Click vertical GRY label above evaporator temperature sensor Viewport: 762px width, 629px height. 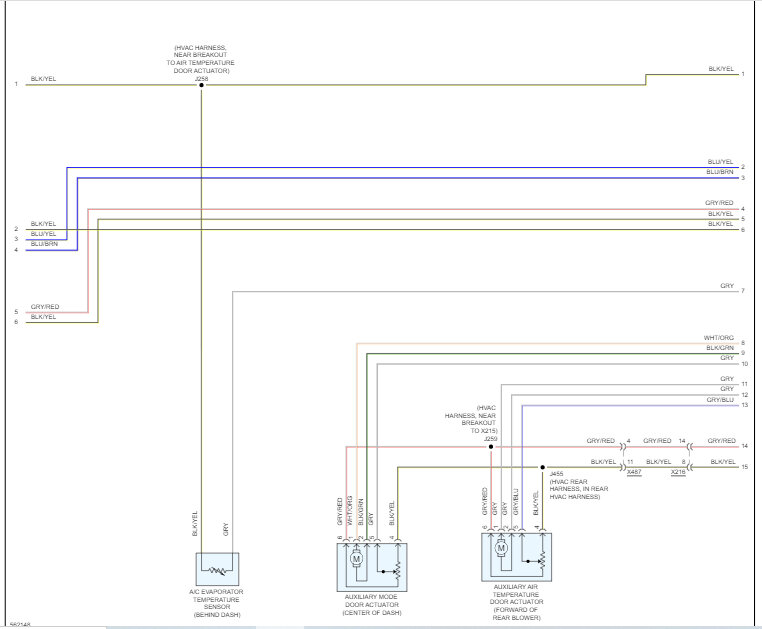pyautogui.click(x=225, y=529)
